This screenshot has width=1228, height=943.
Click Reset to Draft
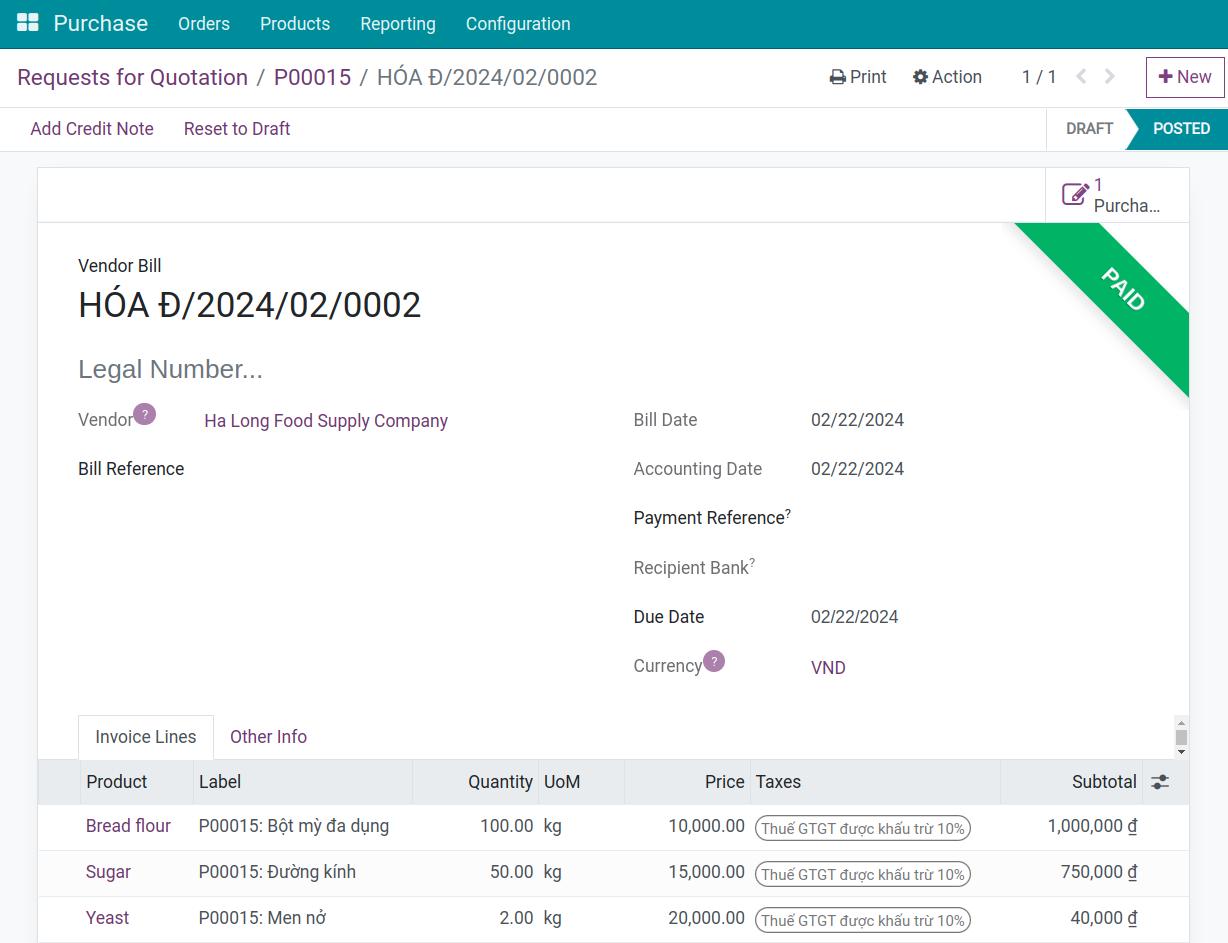point(237,129)
